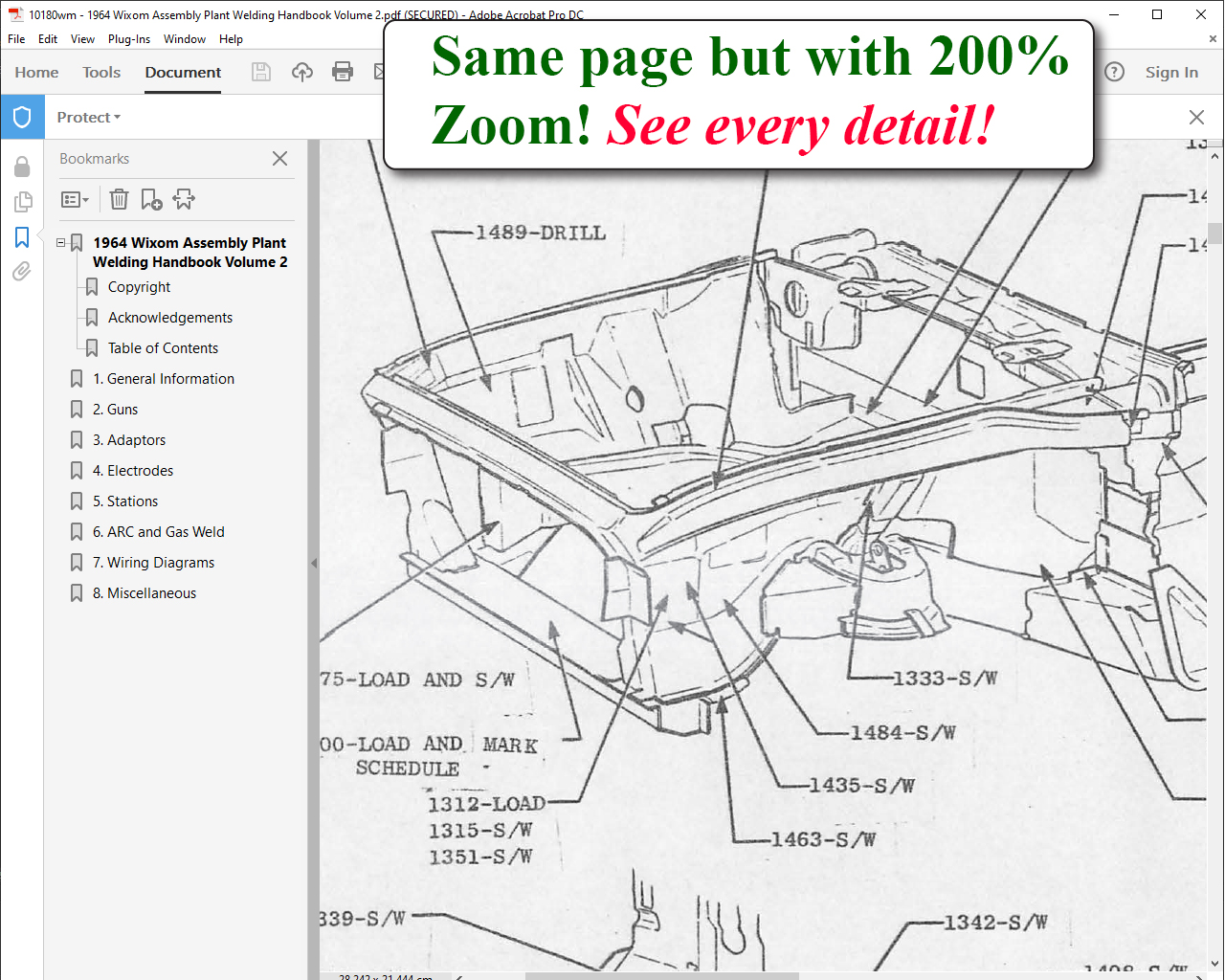This screenshot has width=1225, height=980.
Task: Click the Adobe Acrobat title bar icon
Action: 15,14
